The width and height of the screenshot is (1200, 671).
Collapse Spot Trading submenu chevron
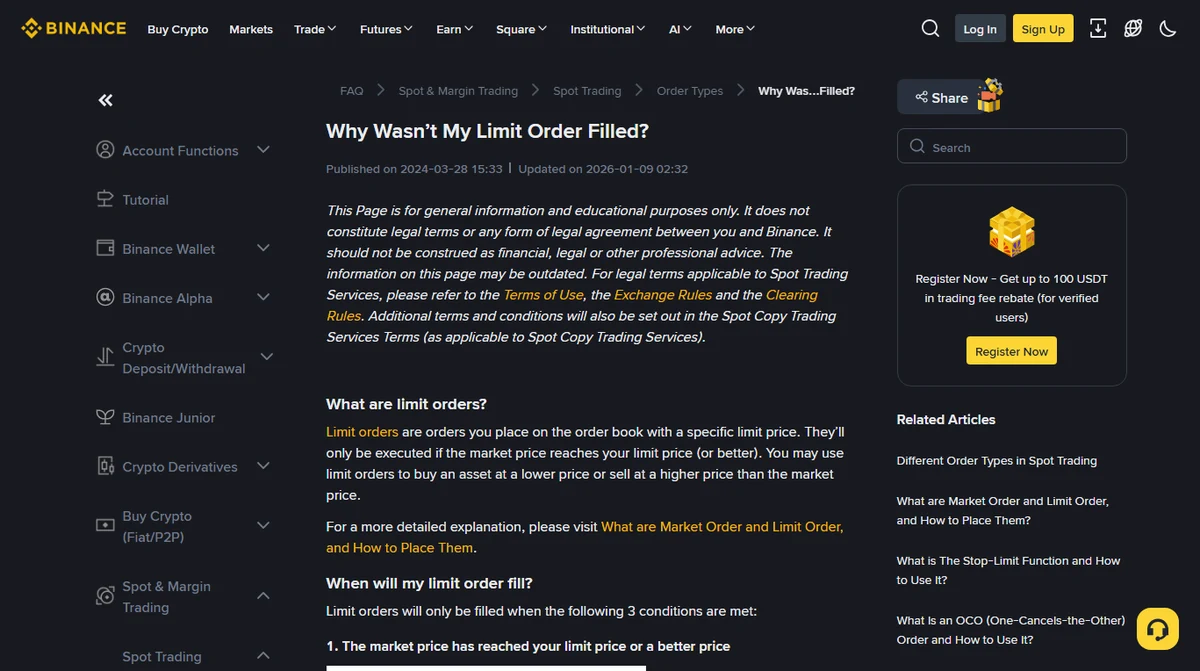[x=263, y=656]
